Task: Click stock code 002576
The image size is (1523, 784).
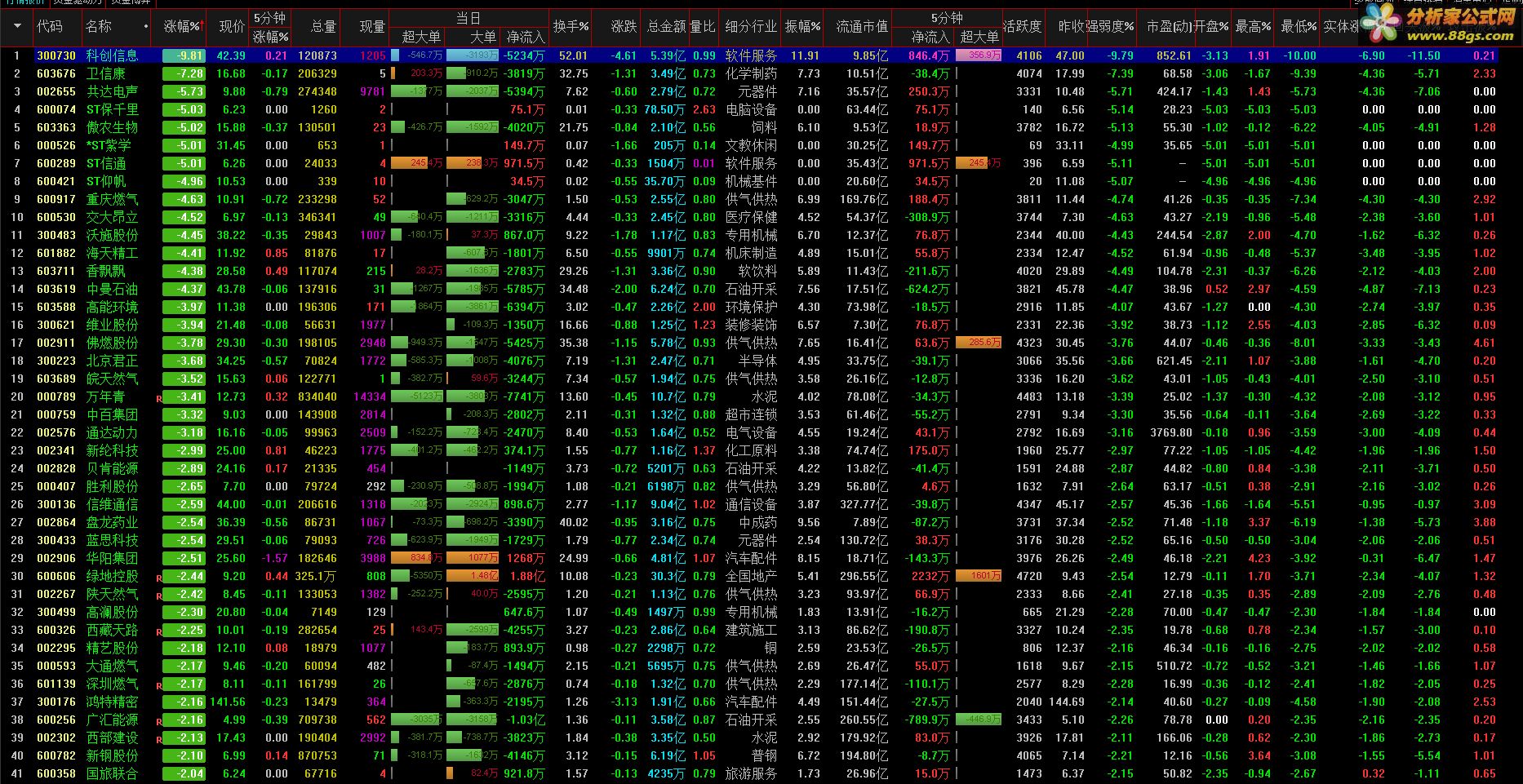Action: (x=56, y=432)
